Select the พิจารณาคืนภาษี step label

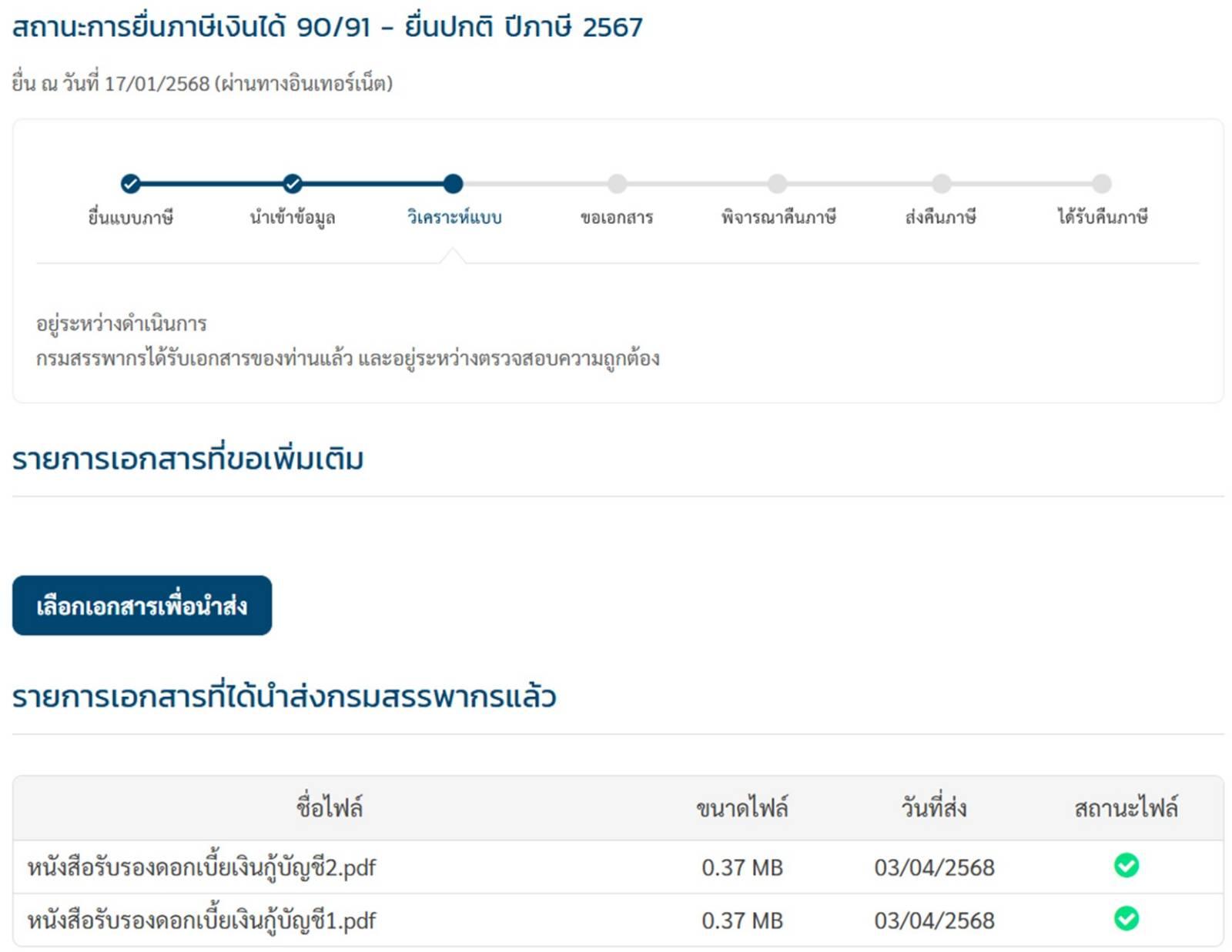[x=778, y=217]
